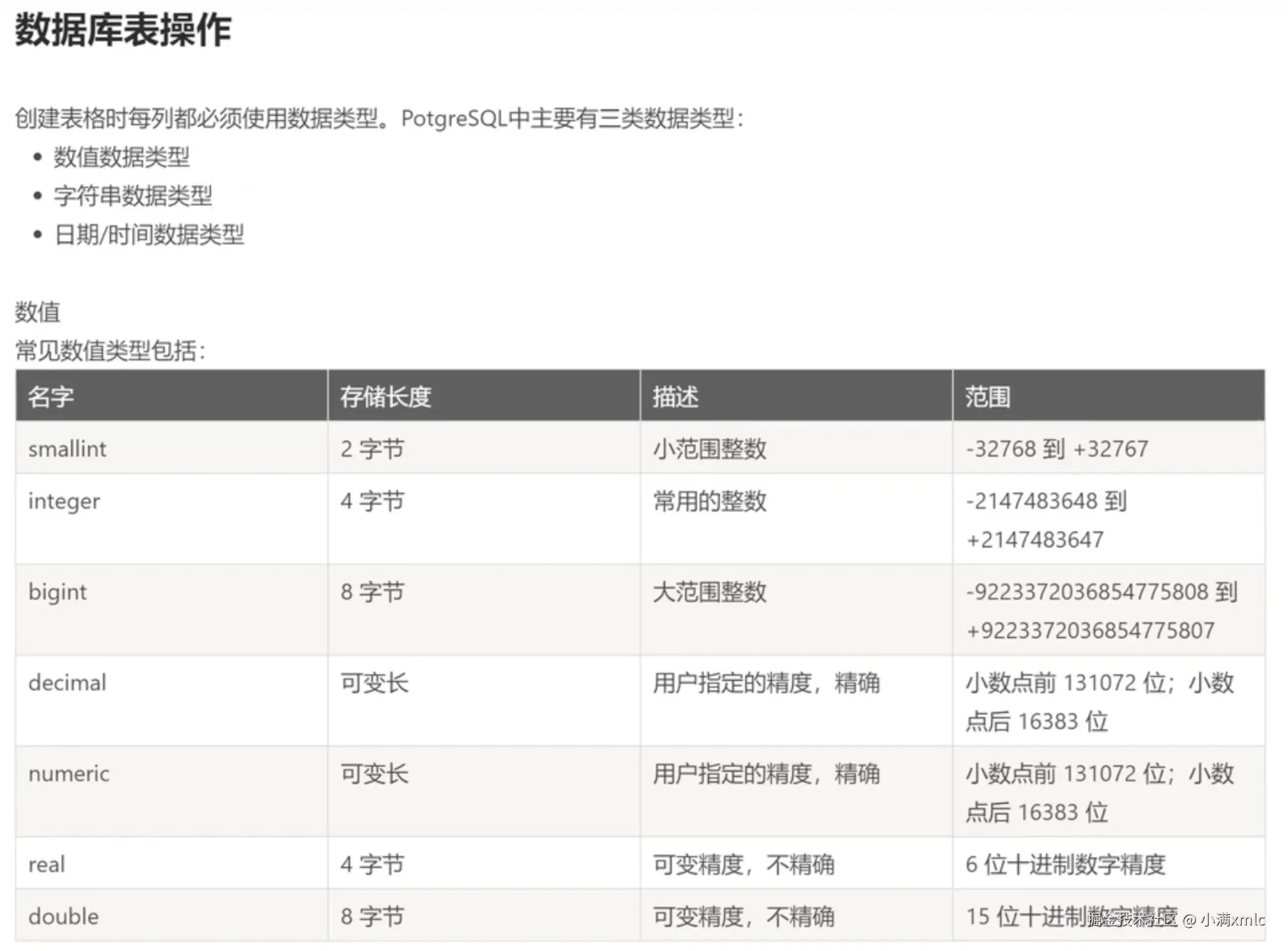Click the double type cell
This screenshot has width=1288, height=951.
63,916
